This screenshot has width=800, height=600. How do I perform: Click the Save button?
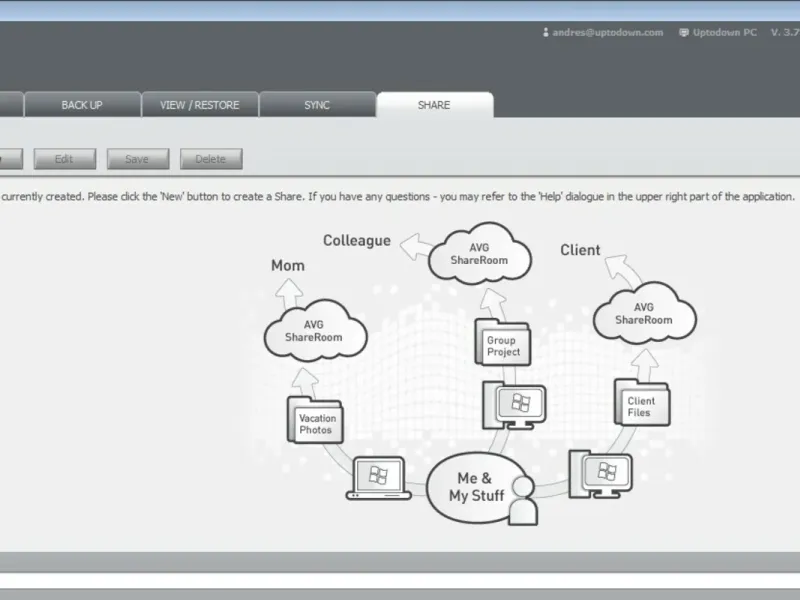pos(138,159)
